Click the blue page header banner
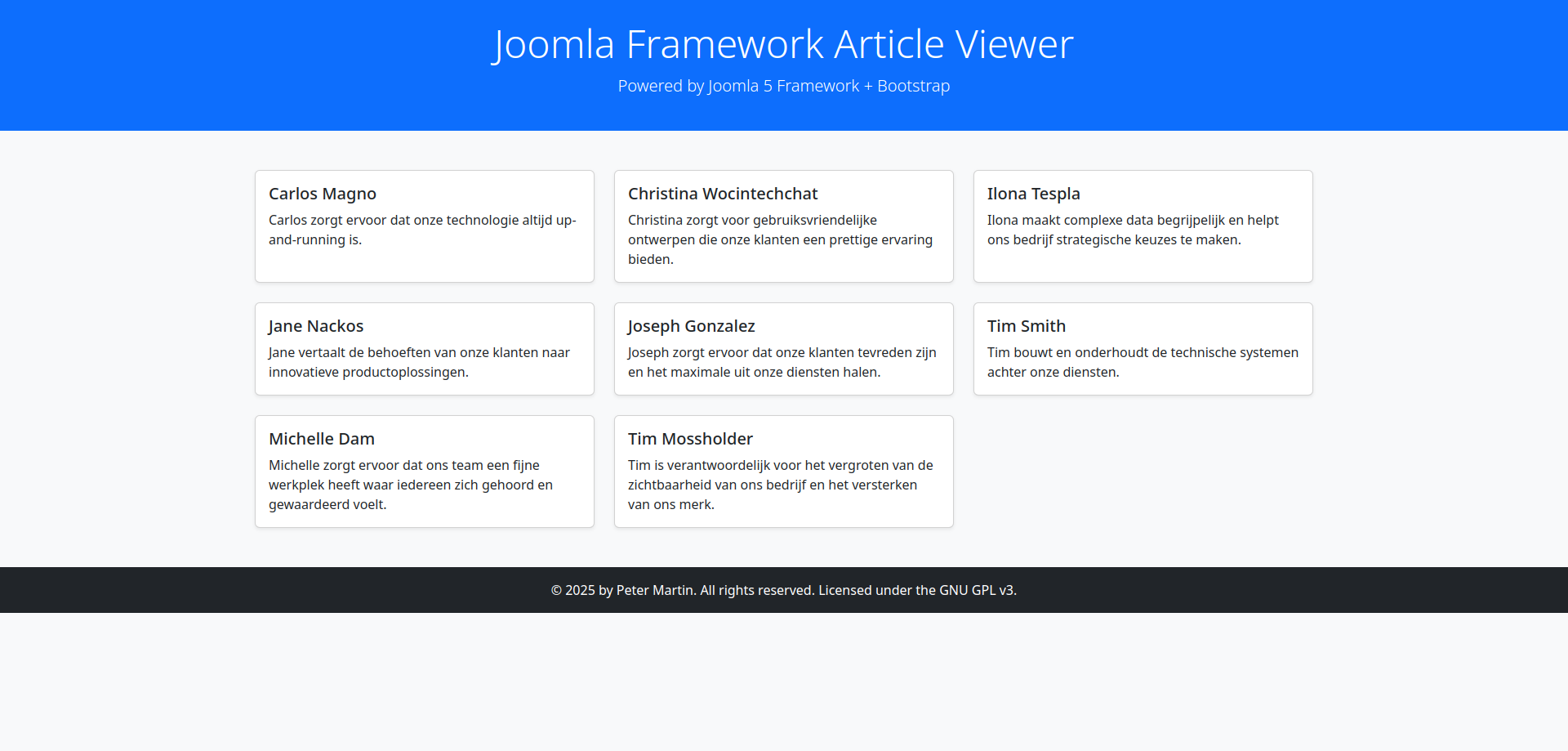 click(x=245, y=65)
